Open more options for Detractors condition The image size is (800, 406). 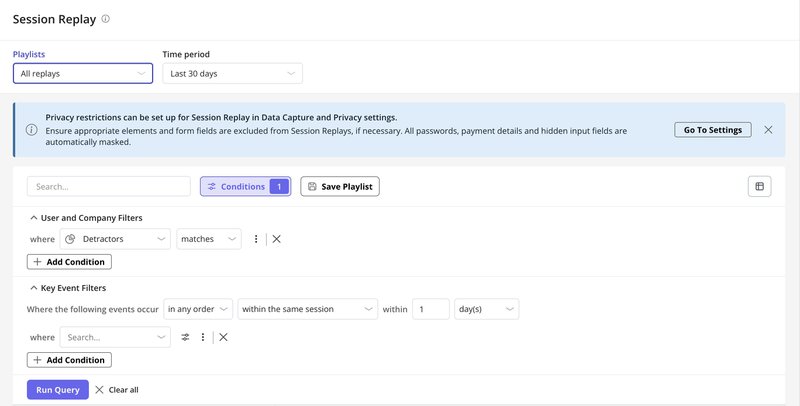tap(256, 239)
